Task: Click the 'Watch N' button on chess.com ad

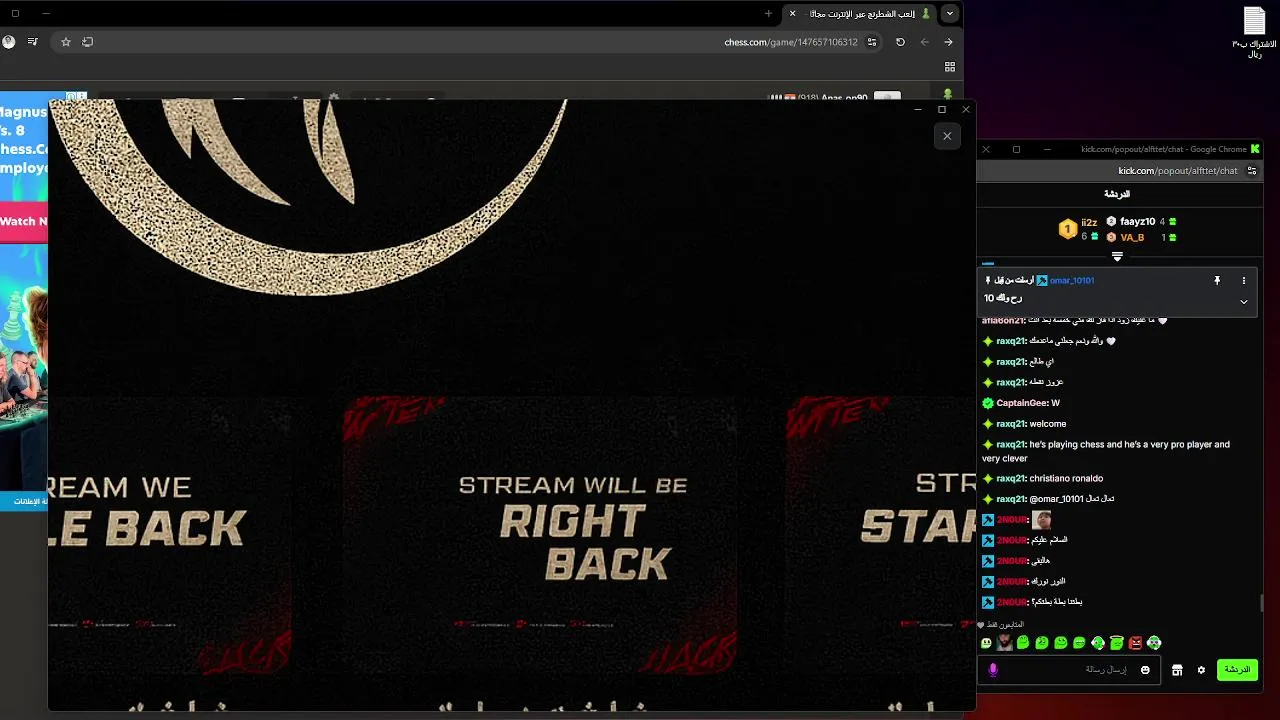Action: 23,221
